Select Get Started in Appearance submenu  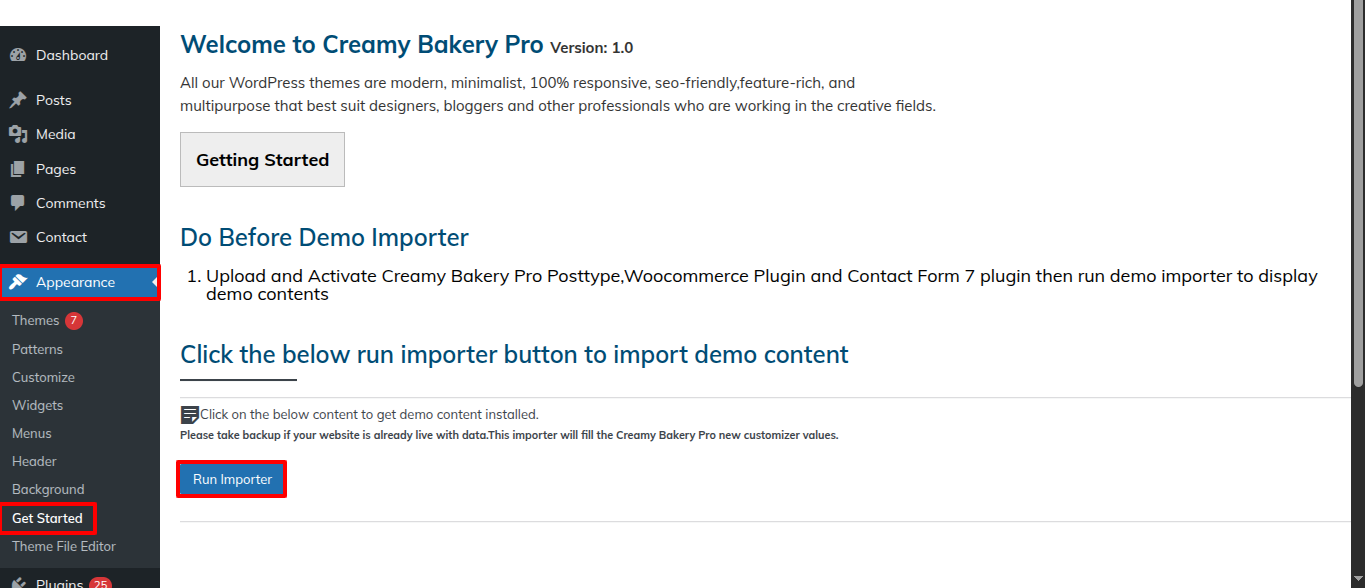coord(47,518)
